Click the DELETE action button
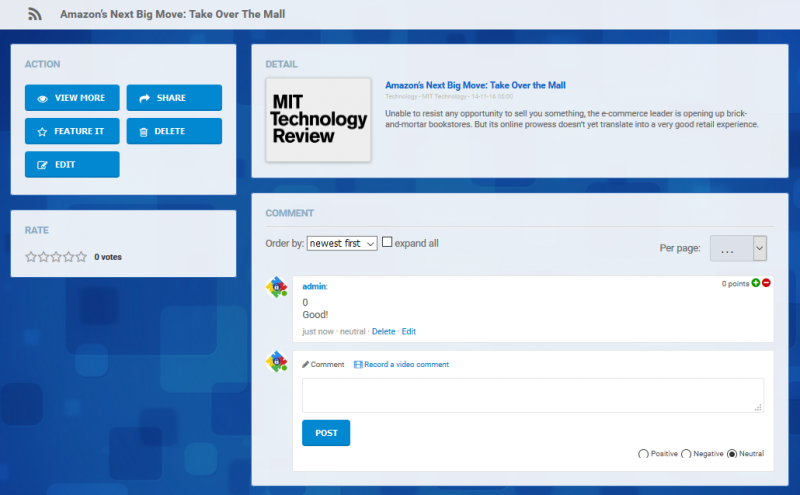The height and width of the screenshot is (495, 800). click(x=174, y=131)
